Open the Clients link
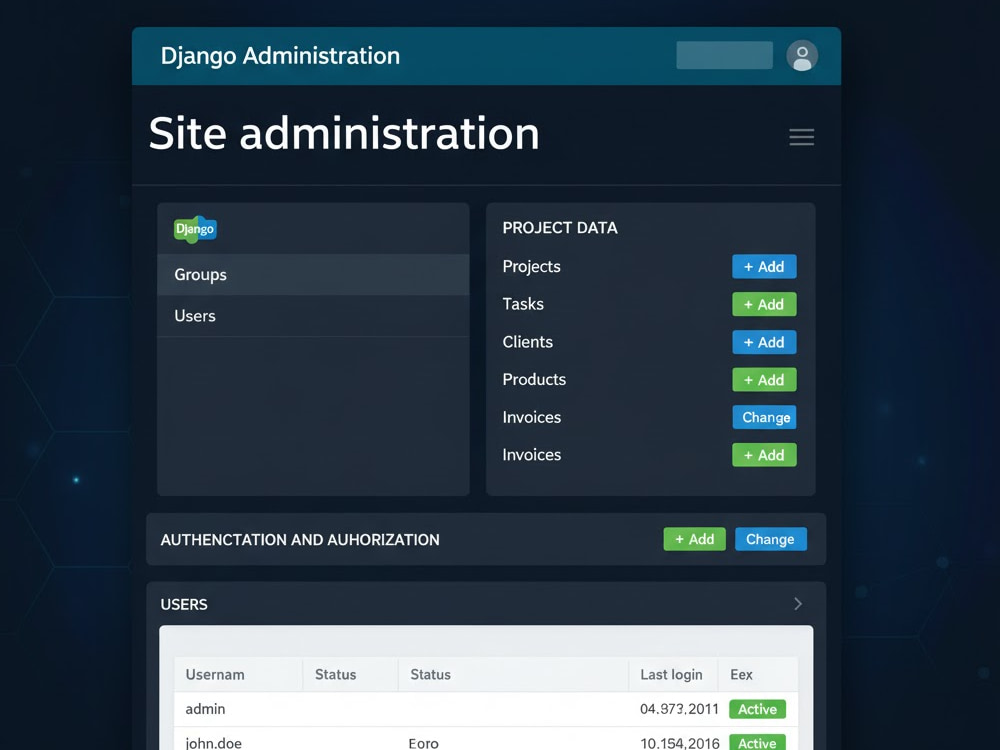 tap(527, 342)
